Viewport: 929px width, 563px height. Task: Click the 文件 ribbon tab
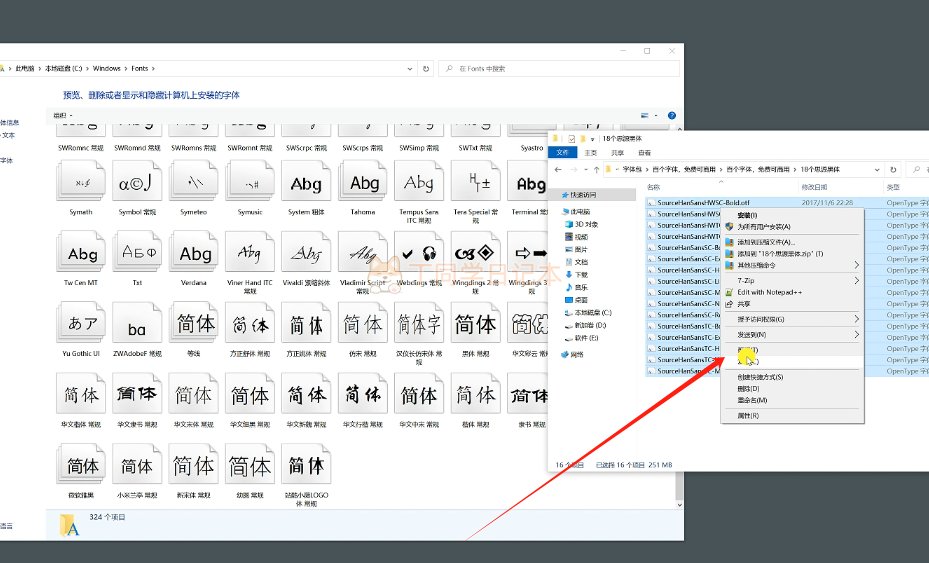(562, 153)
